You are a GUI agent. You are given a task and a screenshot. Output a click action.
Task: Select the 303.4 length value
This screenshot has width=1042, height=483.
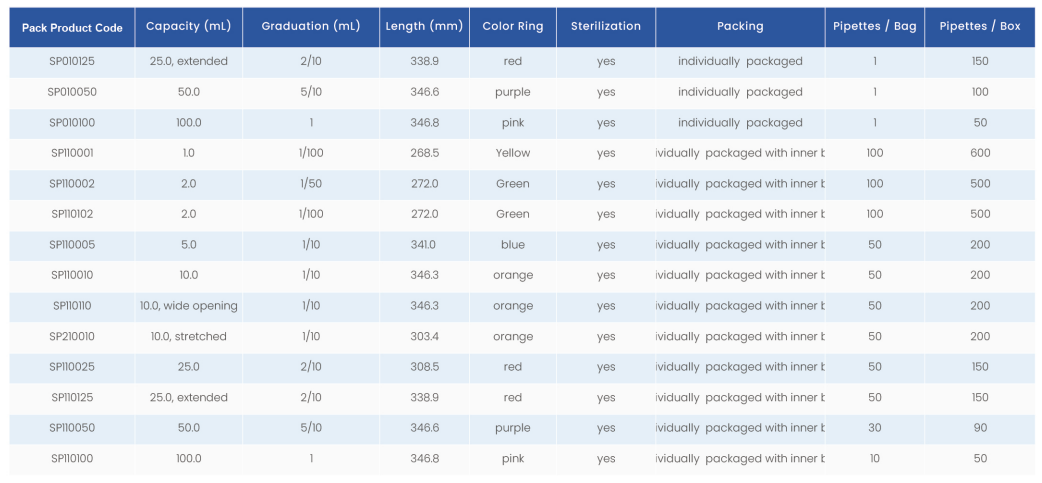[424, 336]
